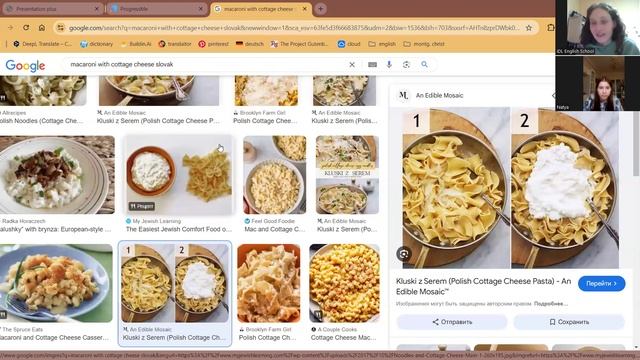Click the Сохранить save button
This screenshot has width=640, height=360.
pos(569,322)
